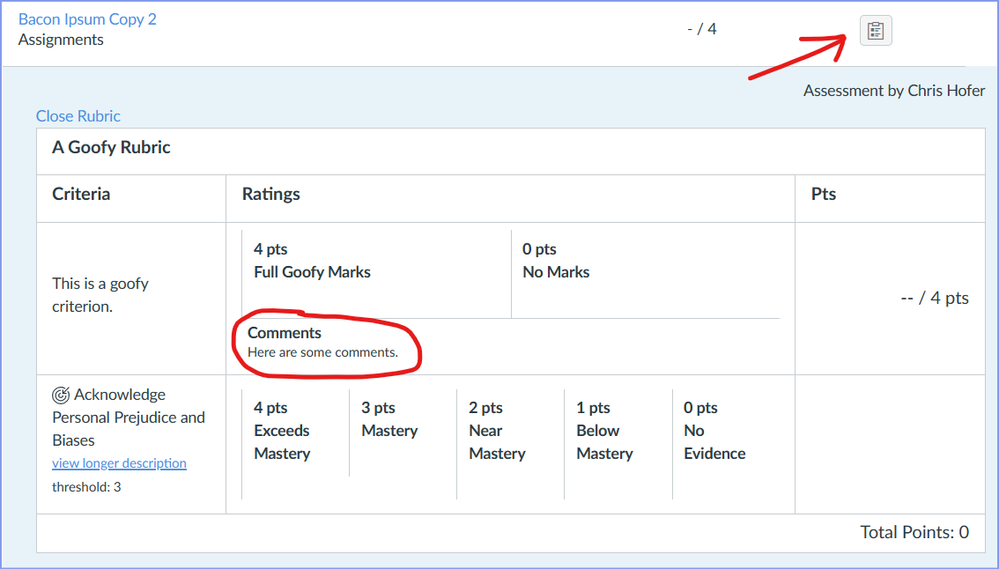Viewport: 999px width, 569px height.
Task: Select the Full Goofy Marks rating
Action: [311, 261]
